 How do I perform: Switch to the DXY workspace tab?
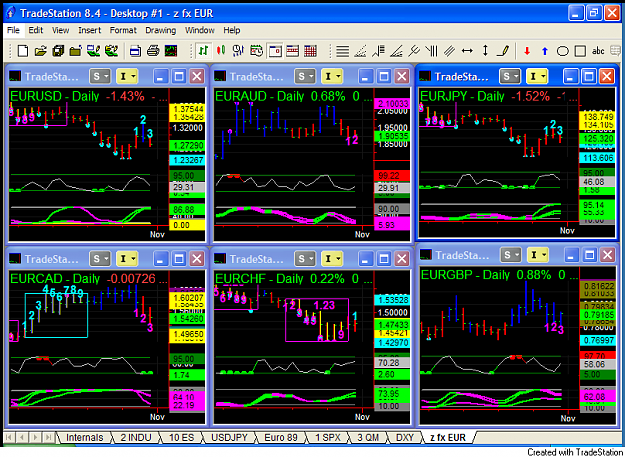pyautogui.click(x=405, y=437)
